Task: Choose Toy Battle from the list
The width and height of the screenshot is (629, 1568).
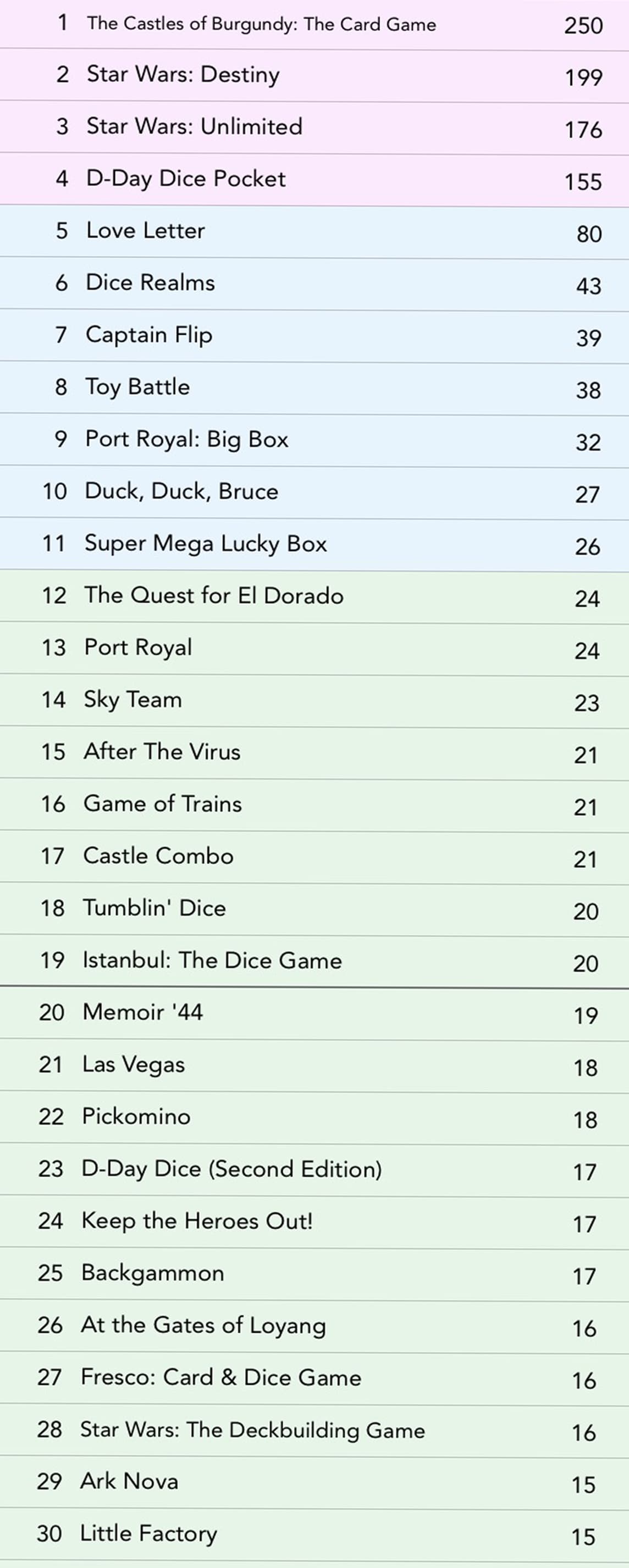Action: [137, 387]
